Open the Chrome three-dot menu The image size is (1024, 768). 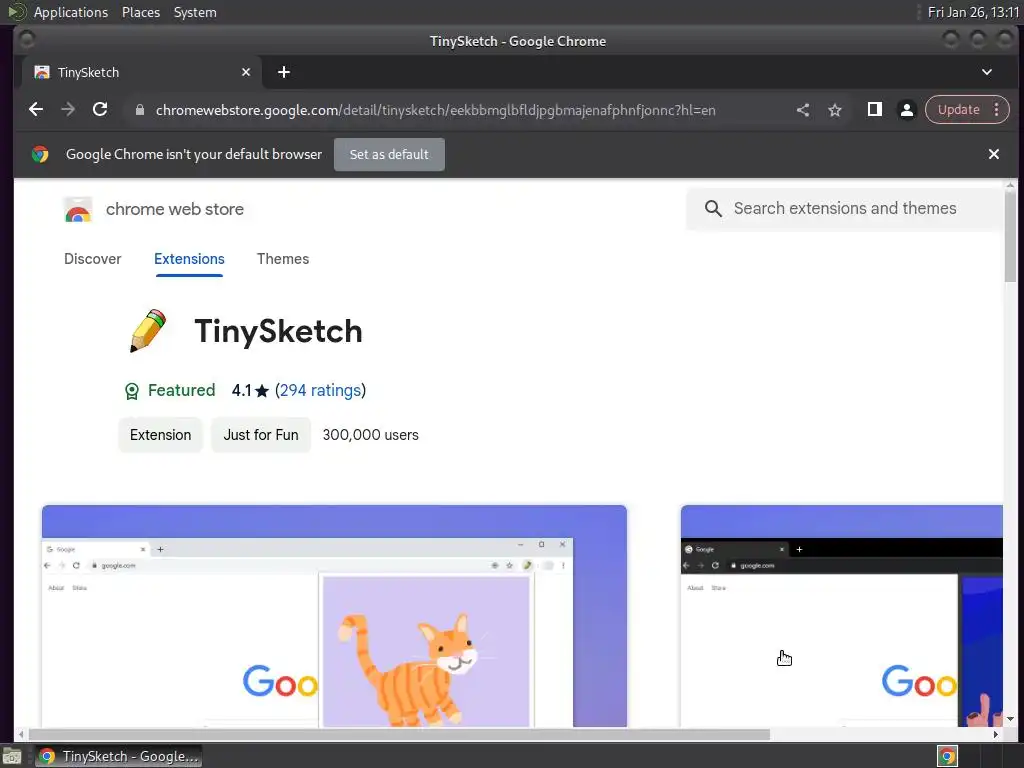tap(997, 110)
